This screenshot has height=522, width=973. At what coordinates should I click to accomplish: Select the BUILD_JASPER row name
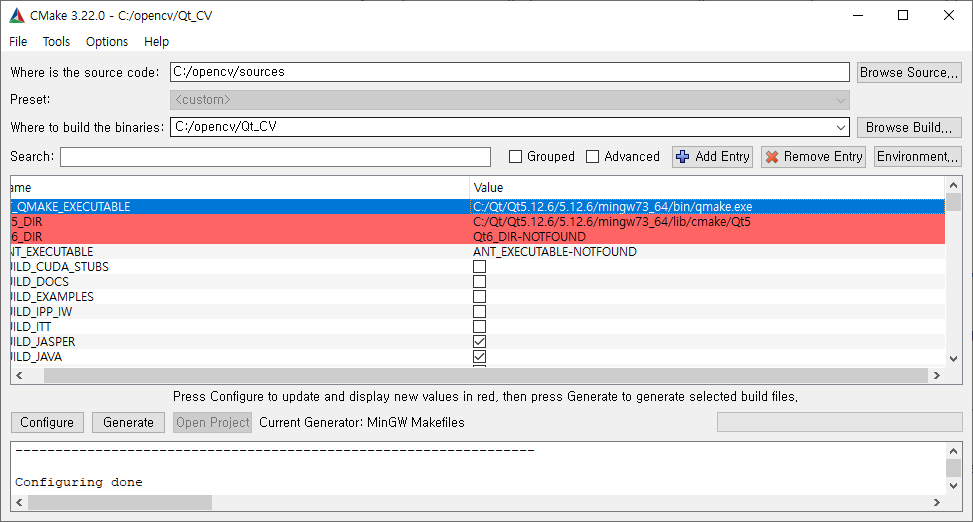pos(43,341)
